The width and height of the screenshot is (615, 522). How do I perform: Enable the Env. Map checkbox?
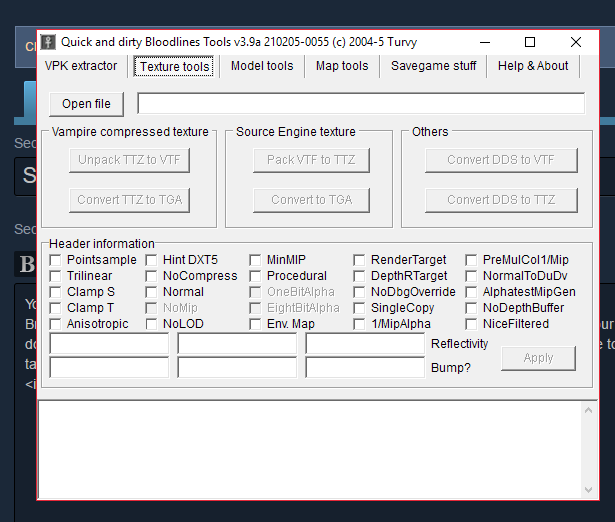(255, 324)
